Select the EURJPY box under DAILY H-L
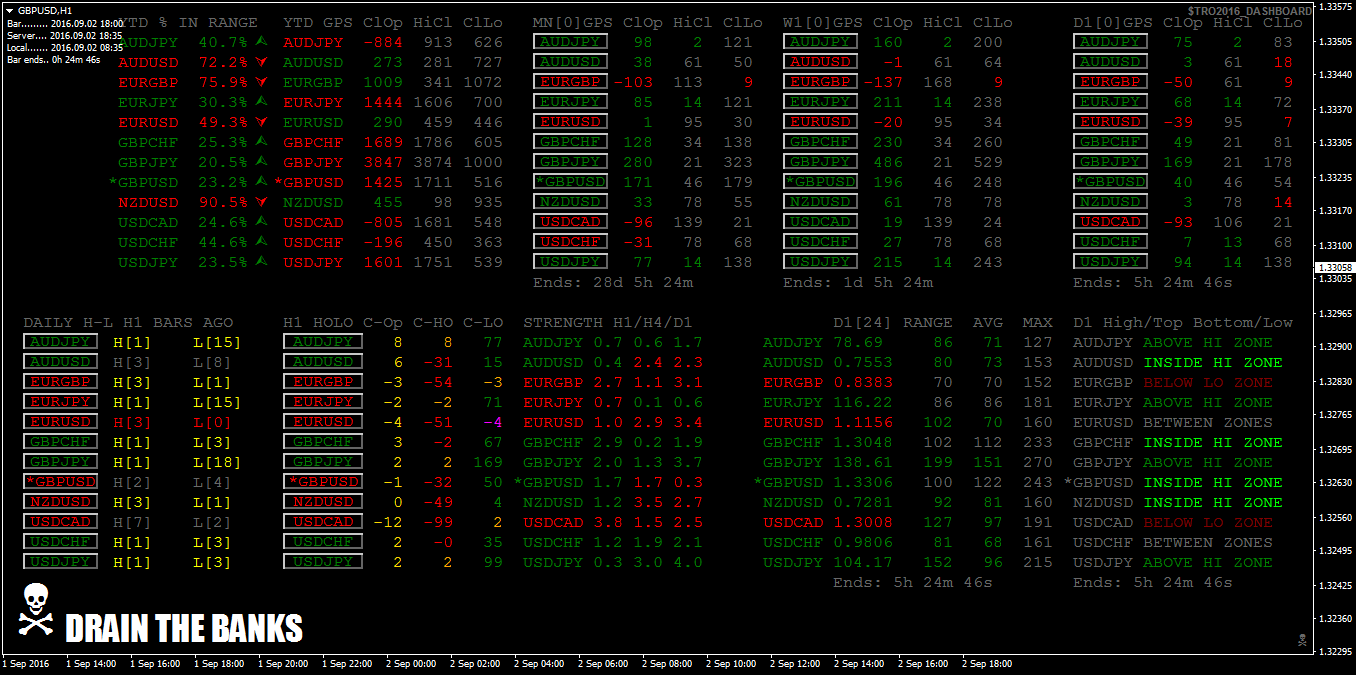The width and height of the screenshot is (1356, 675). click(60, 401)
